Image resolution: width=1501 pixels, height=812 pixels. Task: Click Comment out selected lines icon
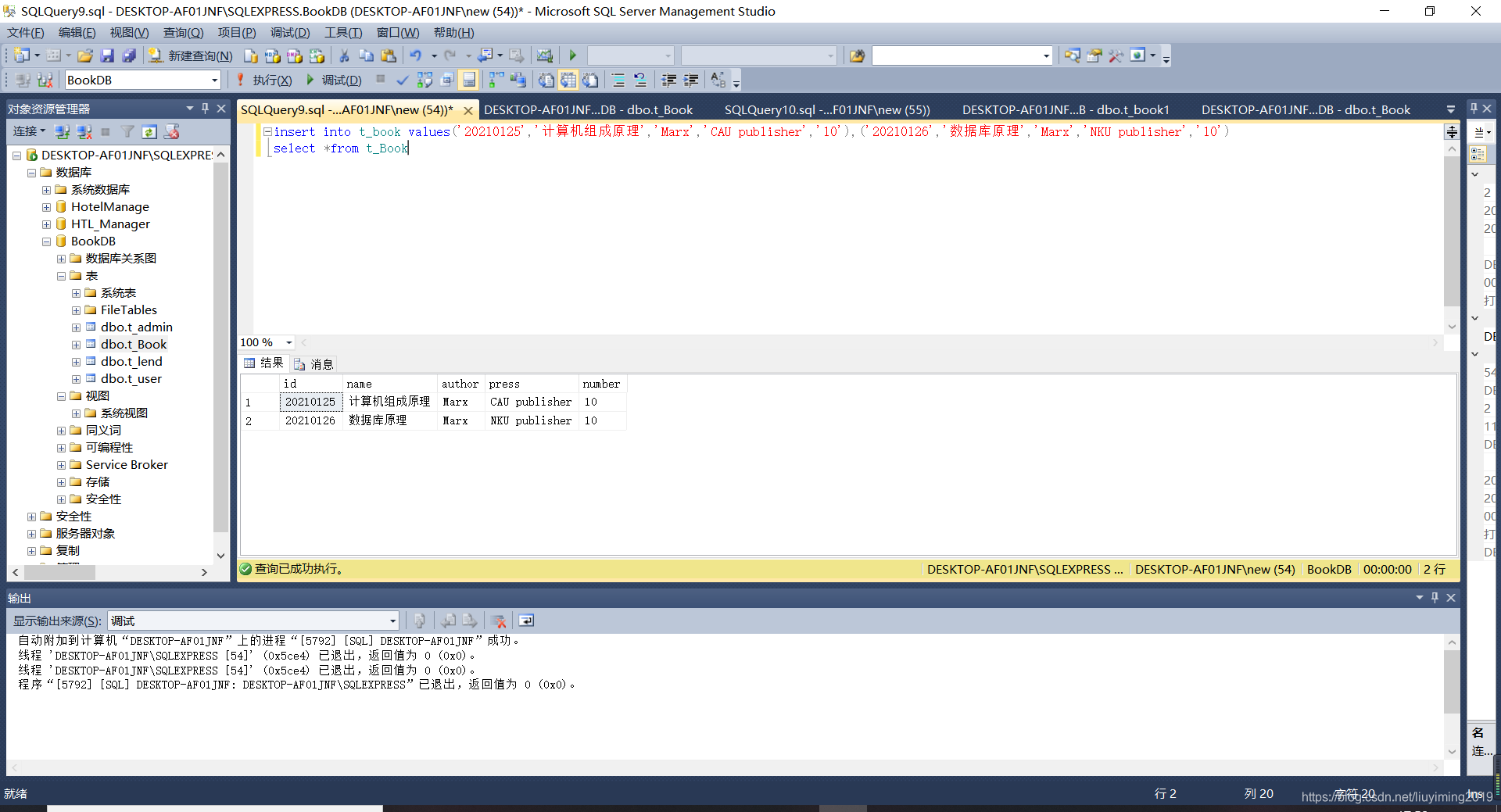[x=618, y=80]
